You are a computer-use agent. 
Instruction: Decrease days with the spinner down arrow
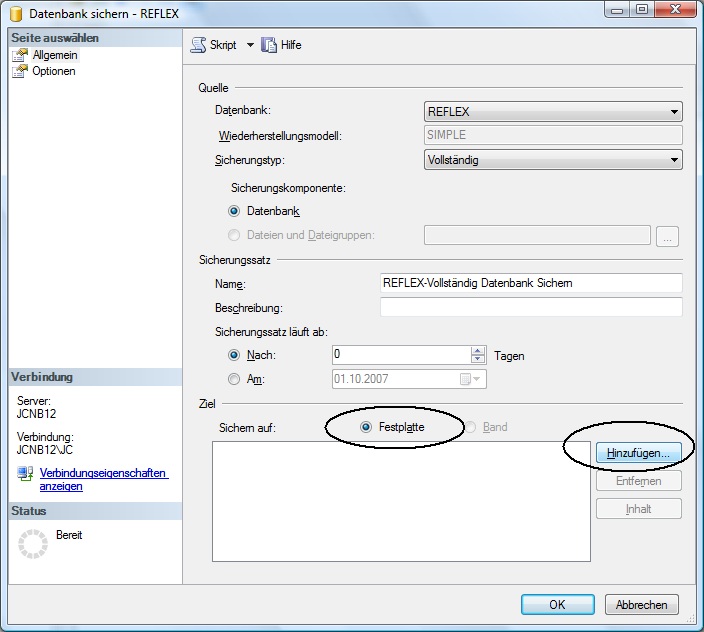pos(478,359)
